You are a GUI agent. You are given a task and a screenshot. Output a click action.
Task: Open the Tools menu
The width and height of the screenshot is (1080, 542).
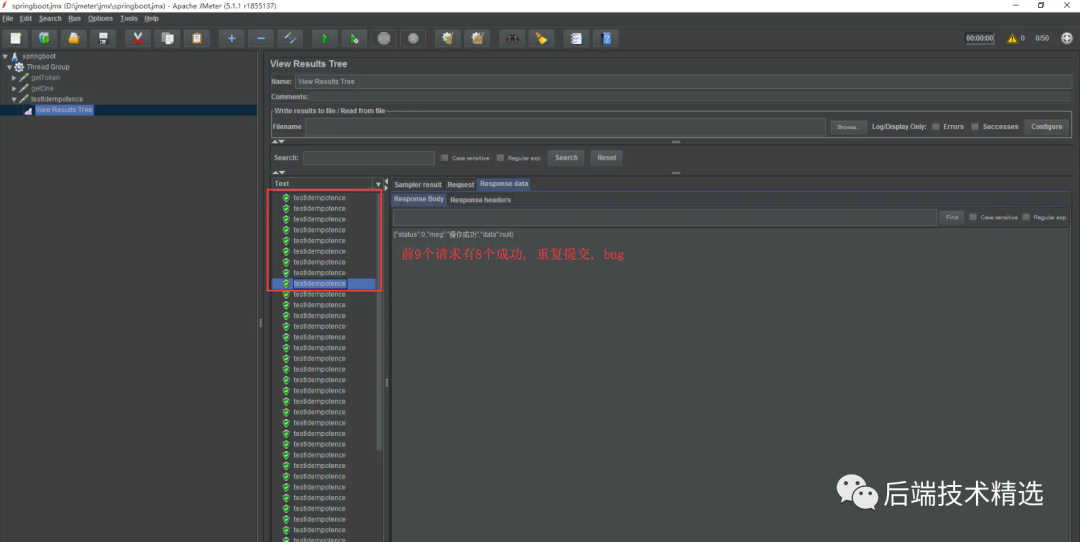[129, 19]
